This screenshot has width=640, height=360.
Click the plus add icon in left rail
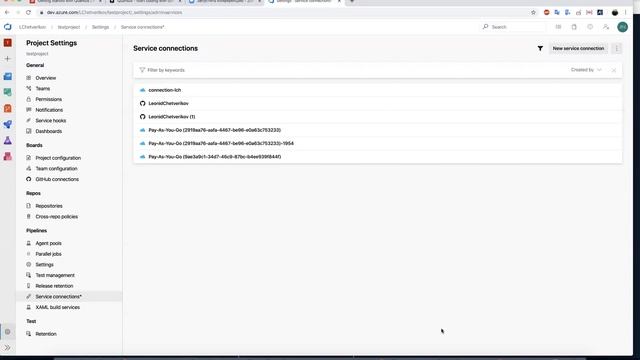[x=8, y=59]
